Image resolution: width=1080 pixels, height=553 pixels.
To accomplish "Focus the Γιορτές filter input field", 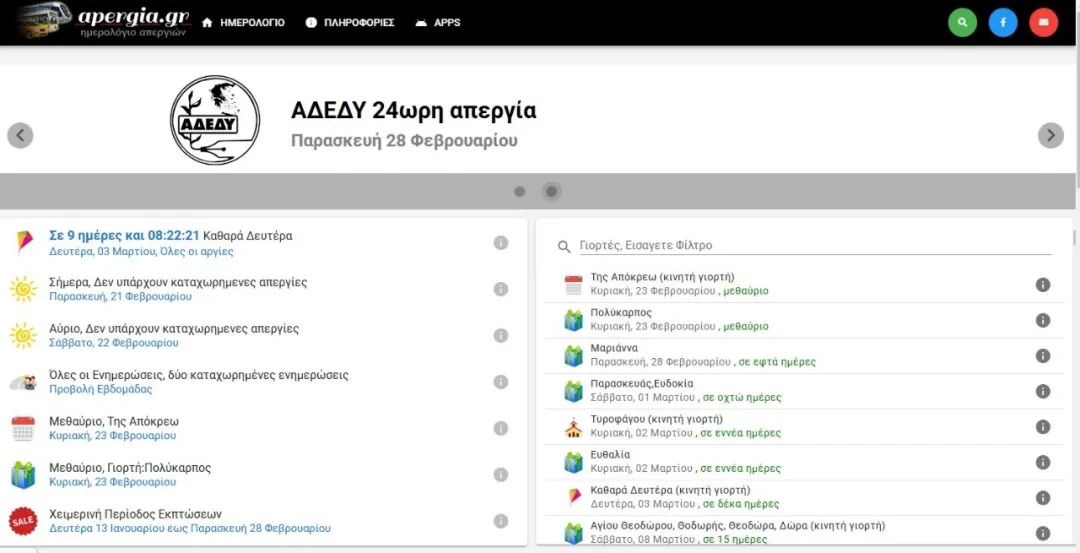I will click(815, 245).
